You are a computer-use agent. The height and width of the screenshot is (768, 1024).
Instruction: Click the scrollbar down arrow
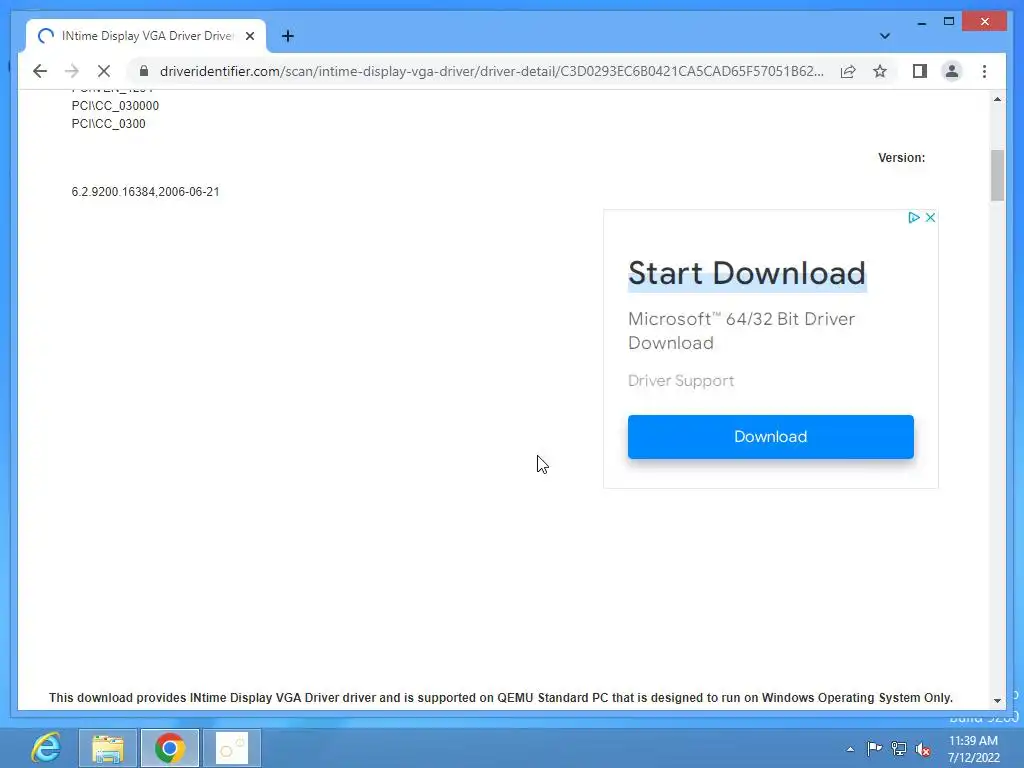[x=997, y=701]
